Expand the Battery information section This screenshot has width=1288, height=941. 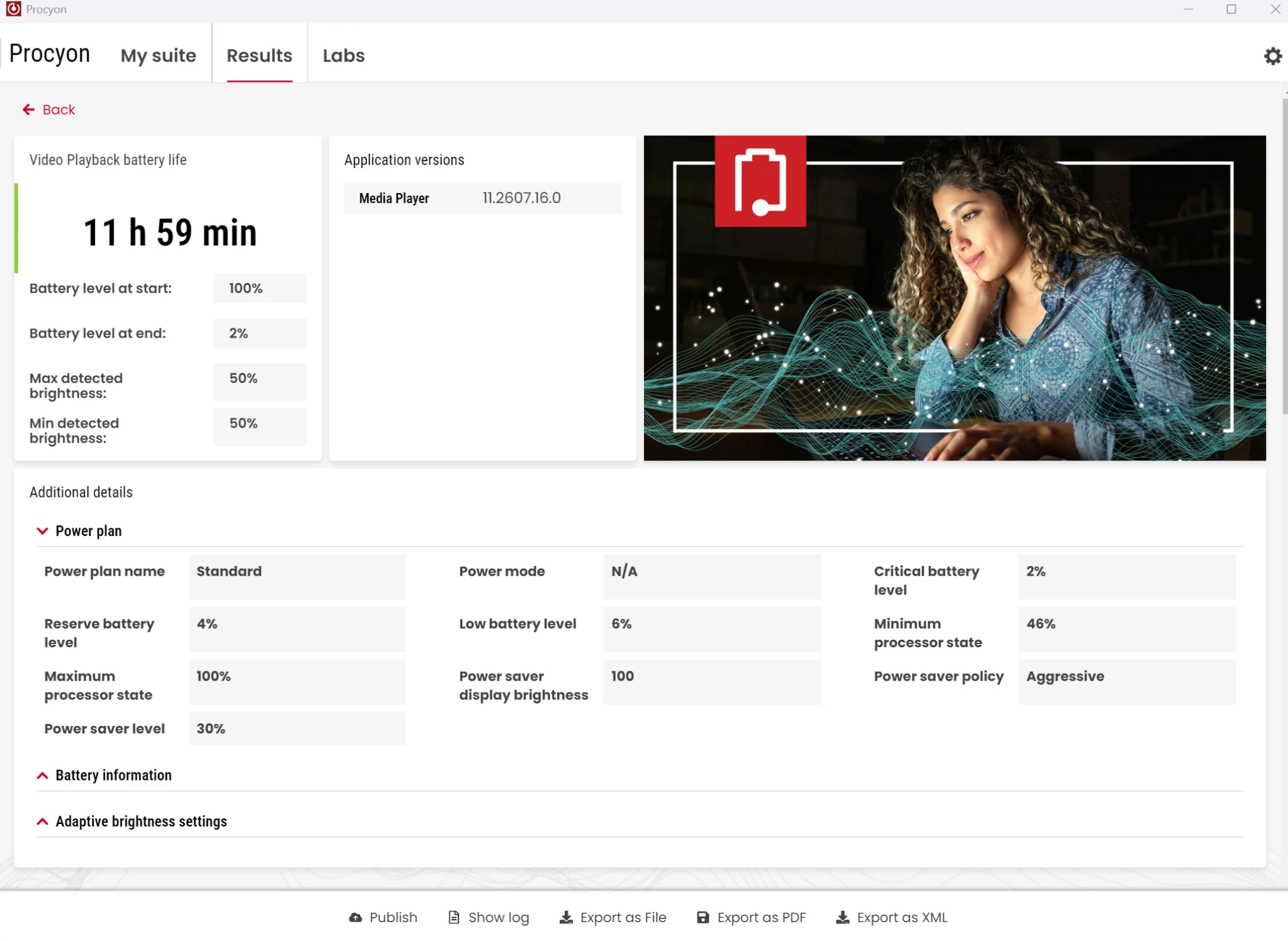coord(42,775)
